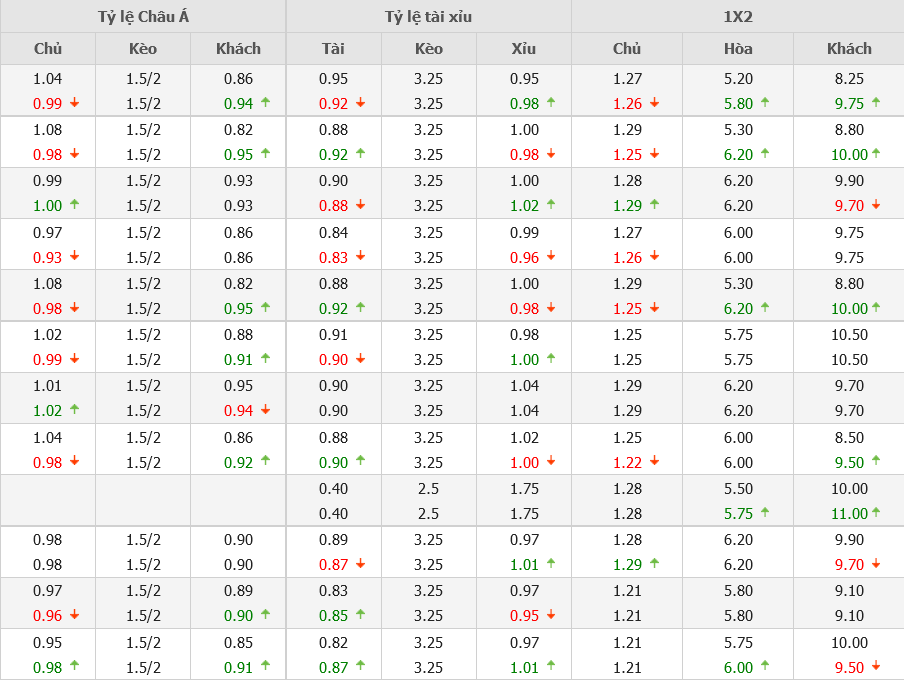The height and width of the screenshot is (681, 904).
Task: Select the up arrow next to 0.85
Action: coord(360,615)
